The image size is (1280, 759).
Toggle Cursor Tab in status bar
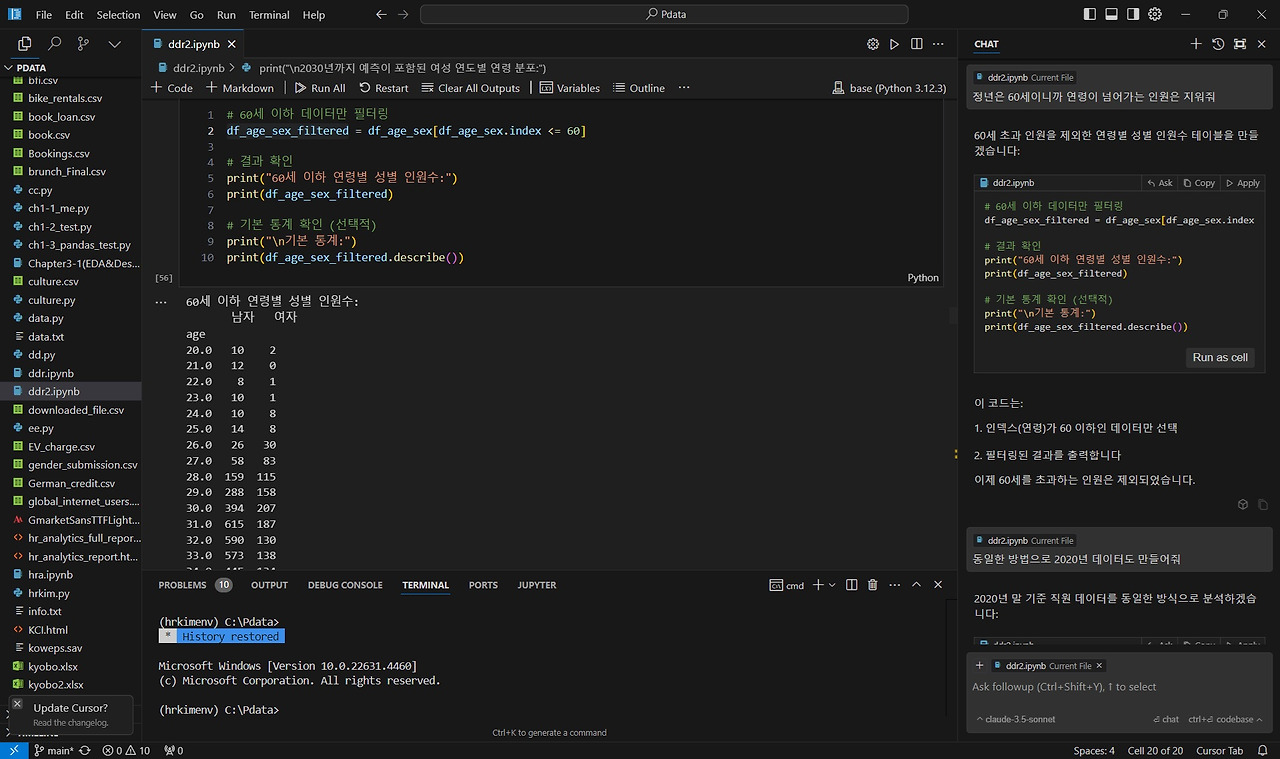[1219, 750]
